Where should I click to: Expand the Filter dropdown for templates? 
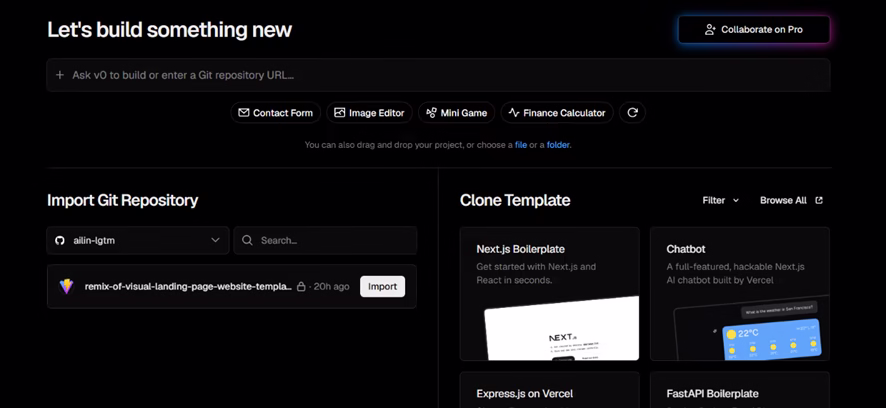coord(720,200)
